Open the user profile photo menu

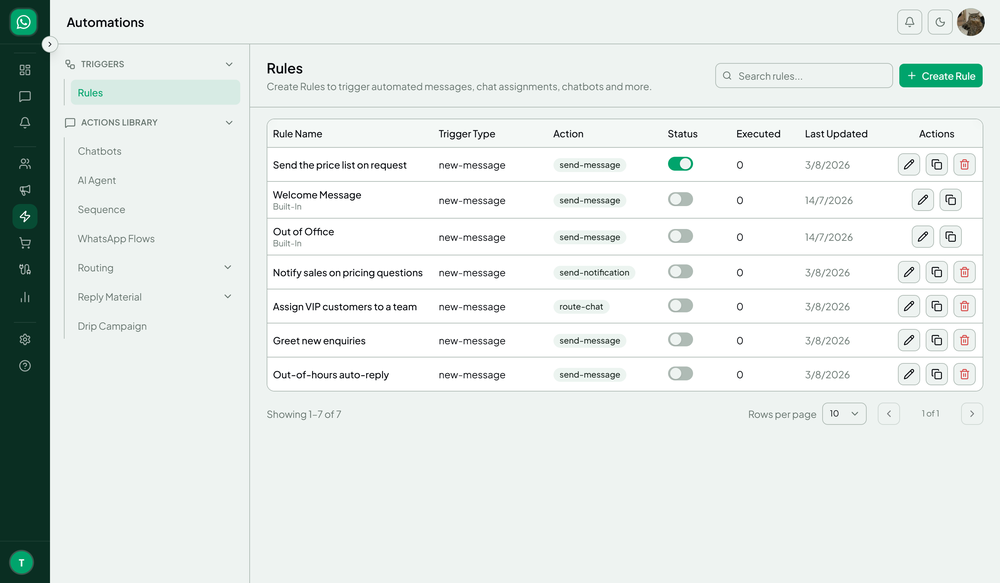point(971,22)
